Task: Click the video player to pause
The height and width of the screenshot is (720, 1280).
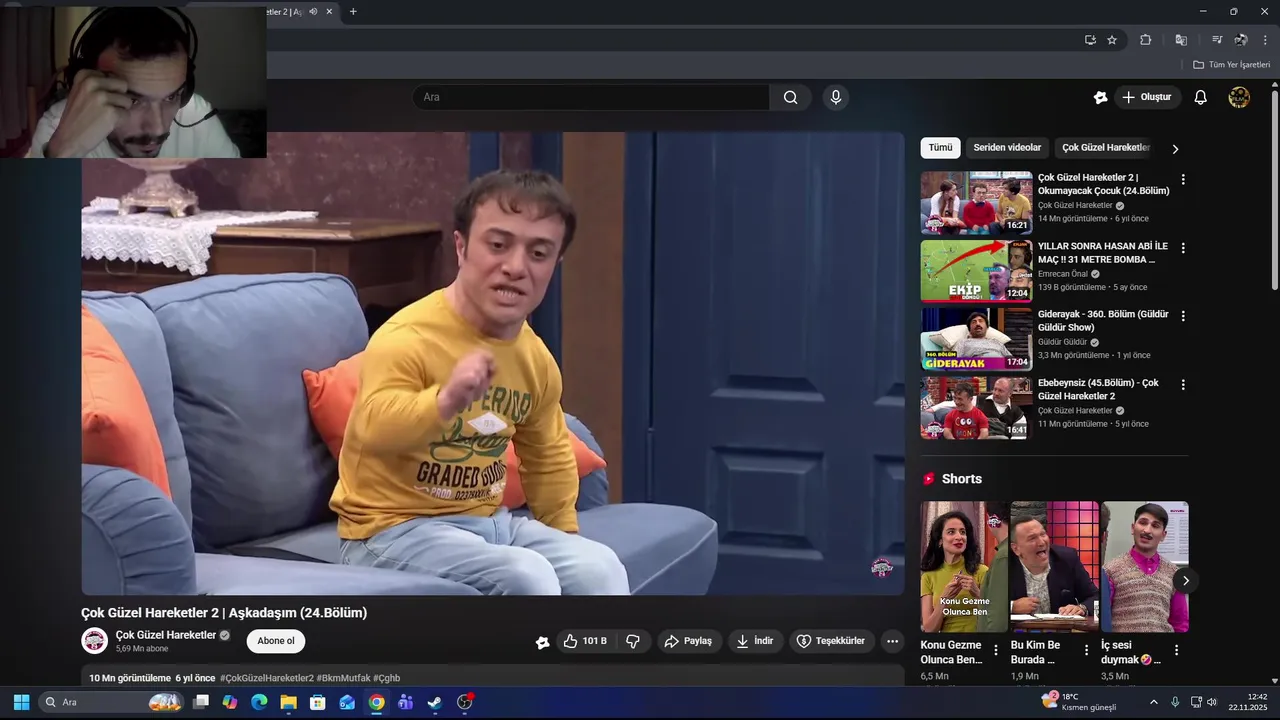Action: tap(493, 364)
